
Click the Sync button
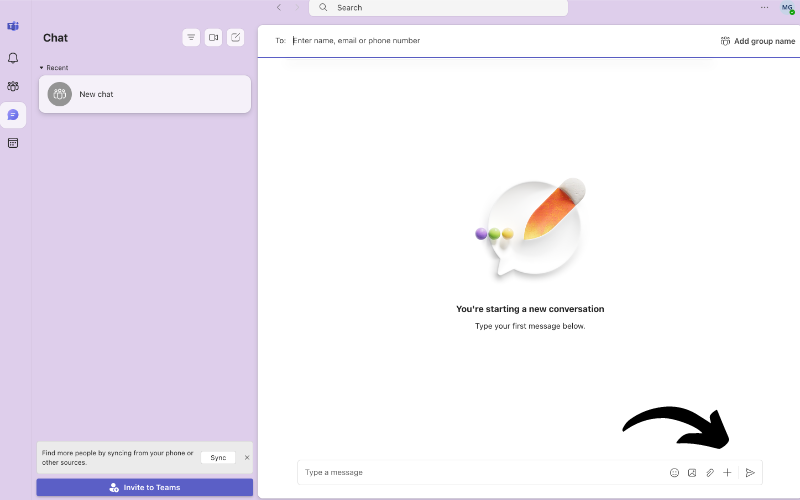(218, 458)
